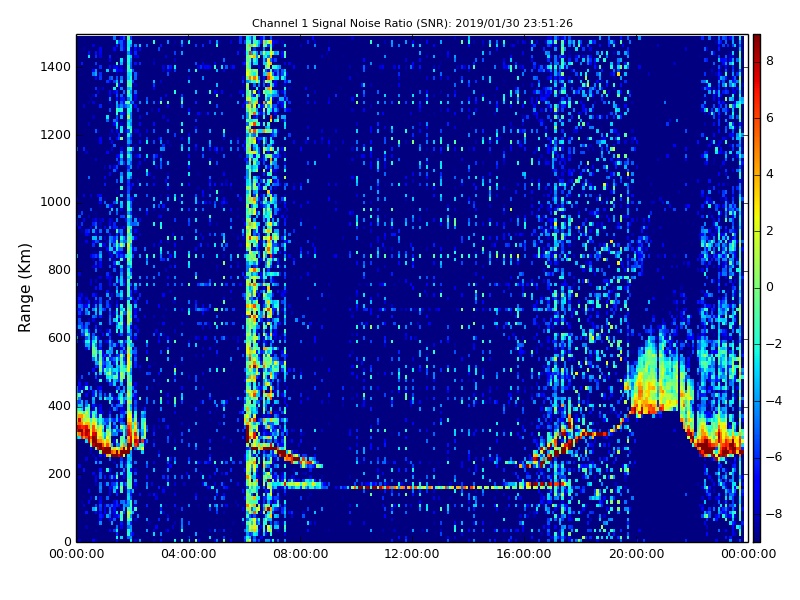Click the dark blue bottom of the colorbar
This screenshot has height=600, width=800.
coord(757,535)
